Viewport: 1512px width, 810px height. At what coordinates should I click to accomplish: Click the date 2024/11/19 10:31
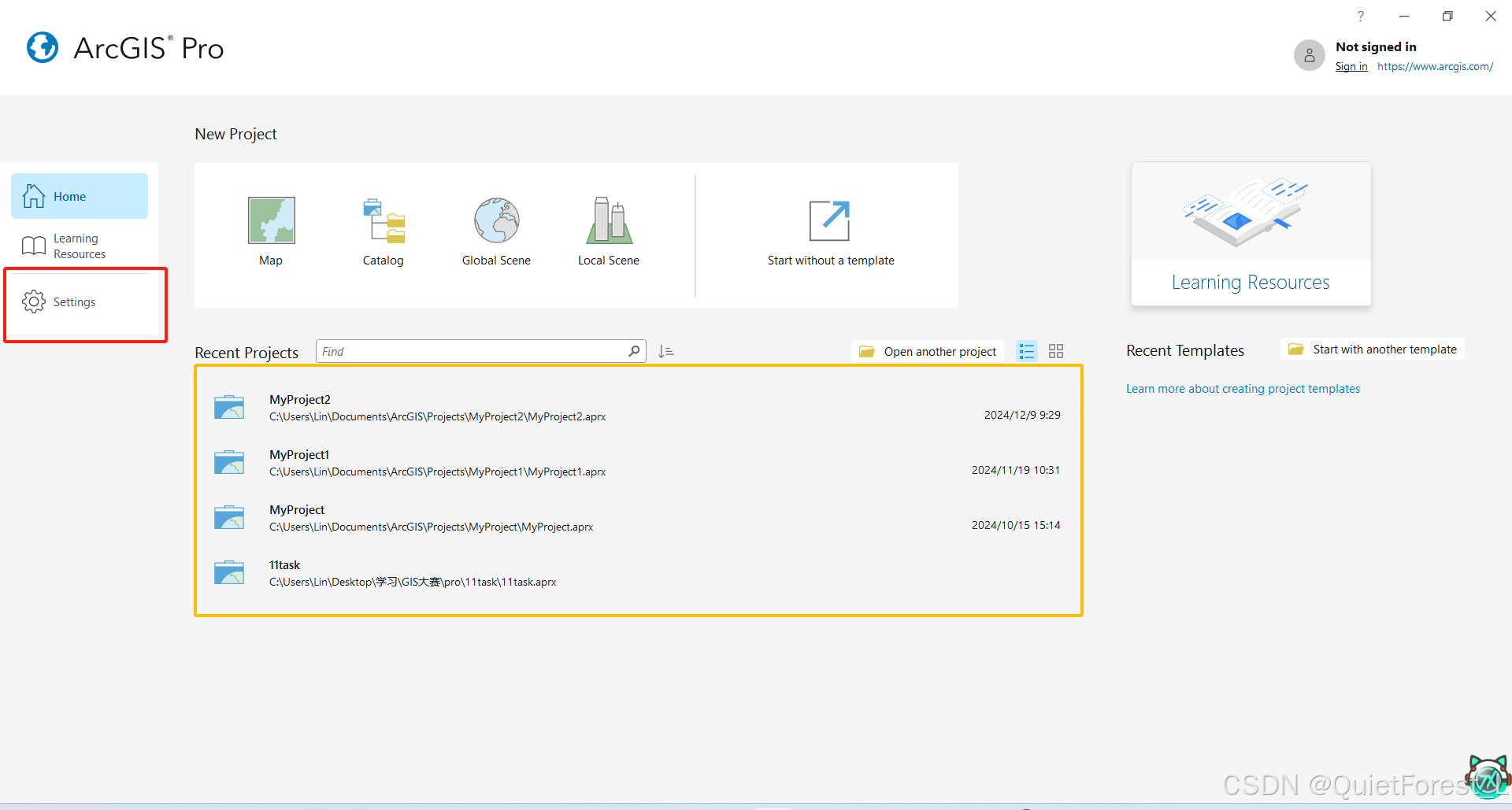1016,470
